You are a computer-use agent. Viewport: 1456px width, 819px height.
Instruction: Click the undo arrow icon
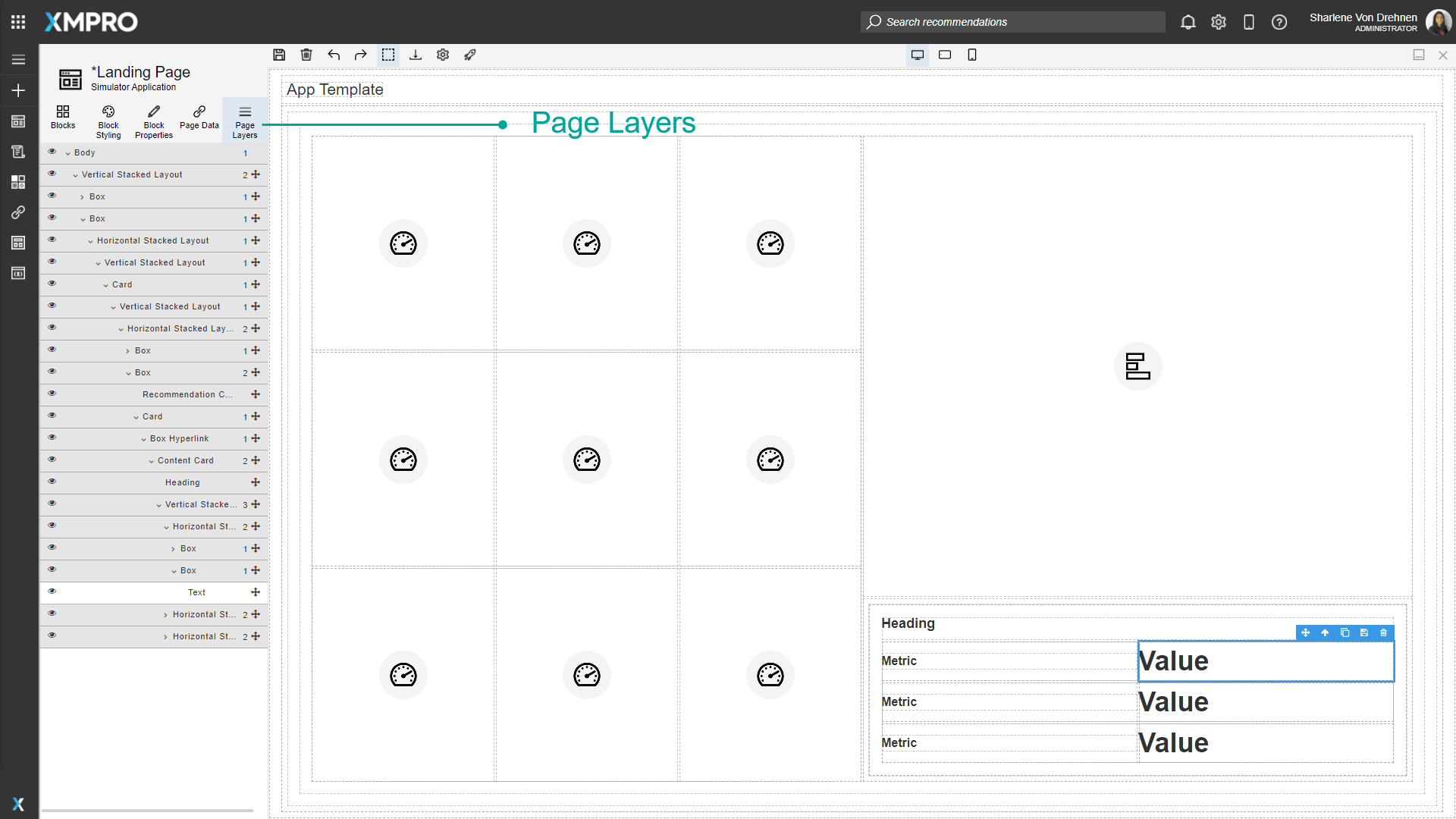[334, 55]
